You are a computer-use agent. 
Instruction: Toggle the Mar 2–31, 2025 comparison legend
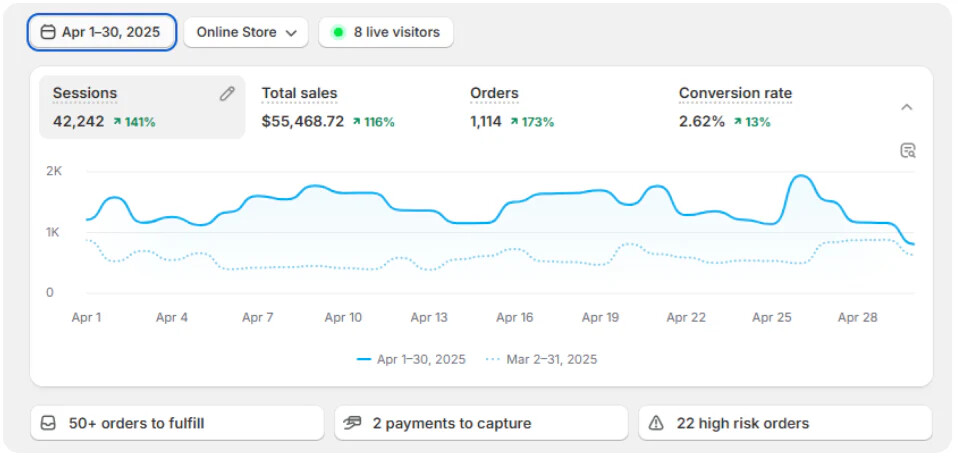point(541,359)
